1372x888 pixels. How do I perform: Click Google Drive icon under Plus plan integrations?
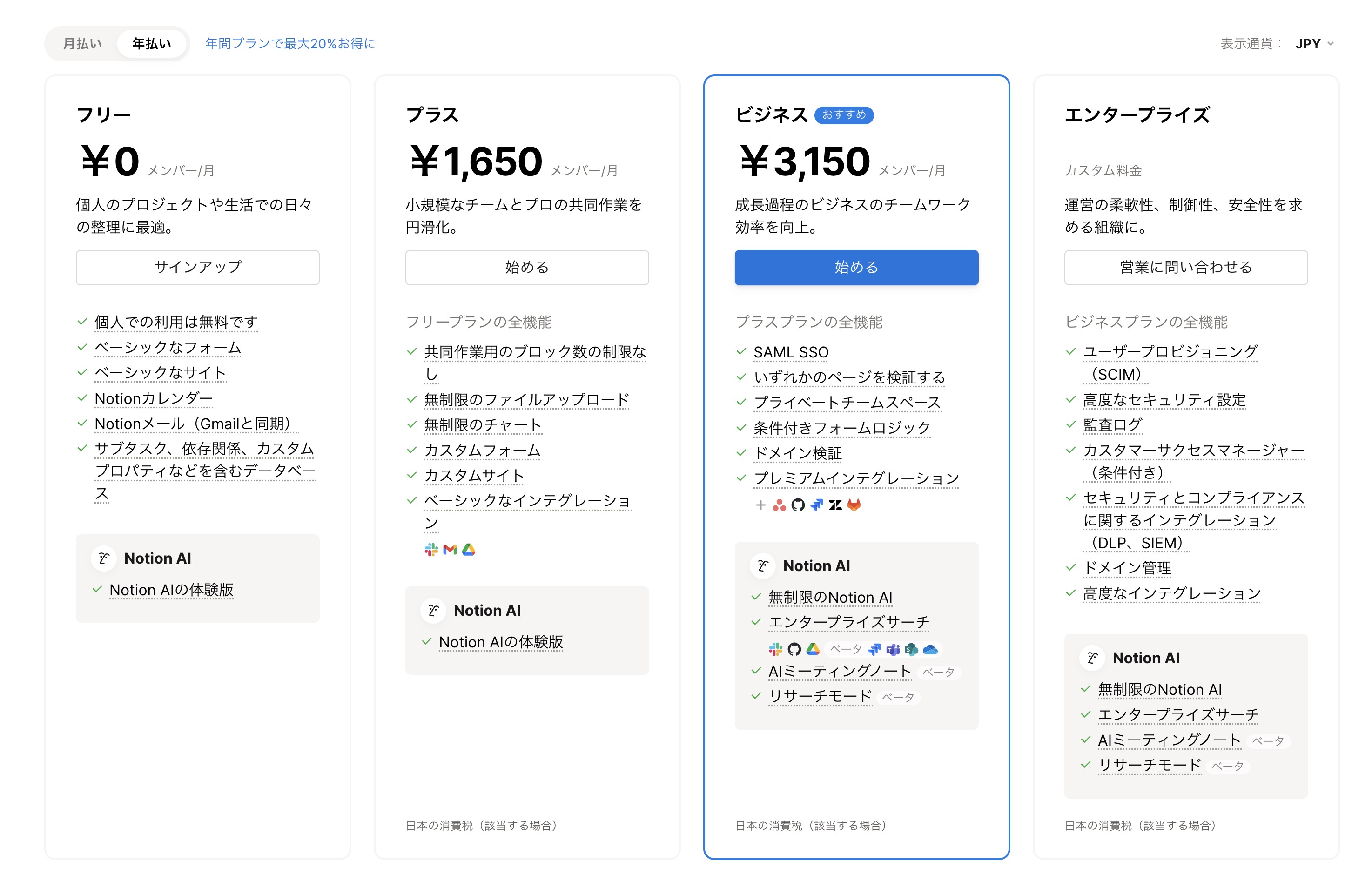pyautogui.click(x=469, y=550)
